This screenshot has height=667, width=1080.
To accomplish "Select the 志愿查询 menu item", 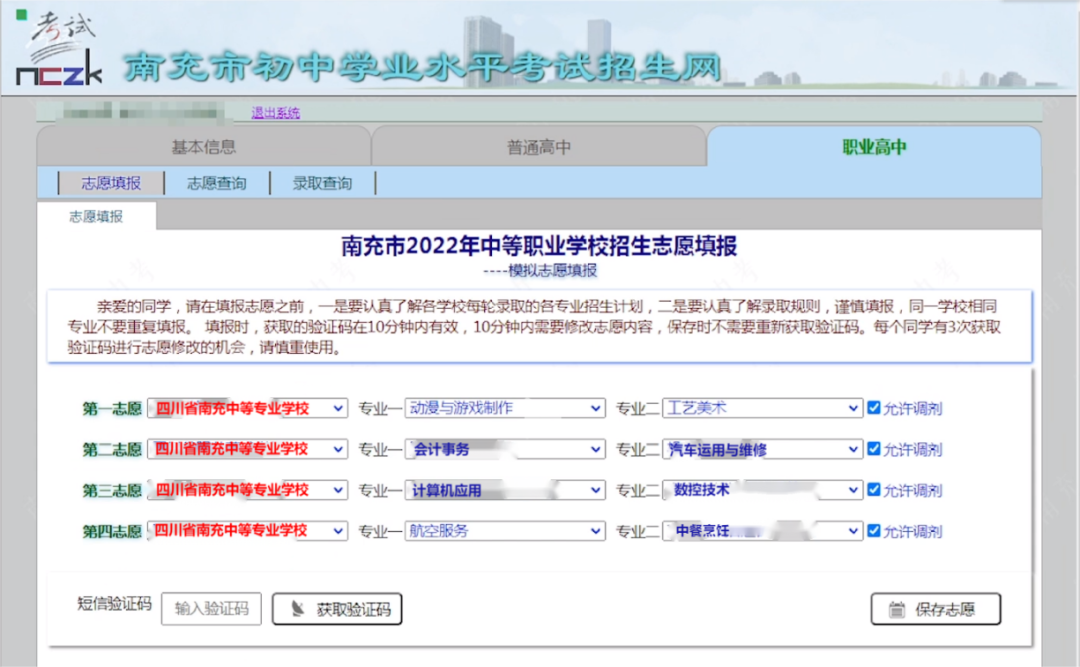I will coord(216,182).
